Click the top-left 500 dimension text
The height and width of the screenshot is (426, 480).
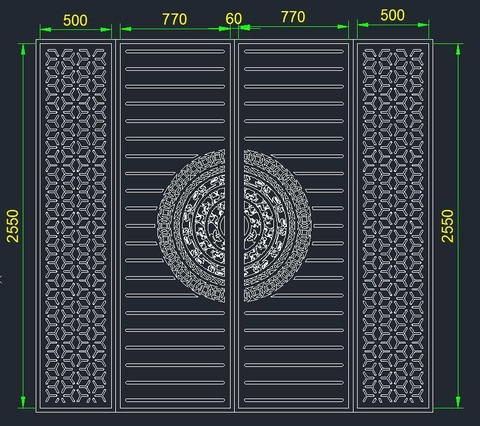tap(75, 21)
